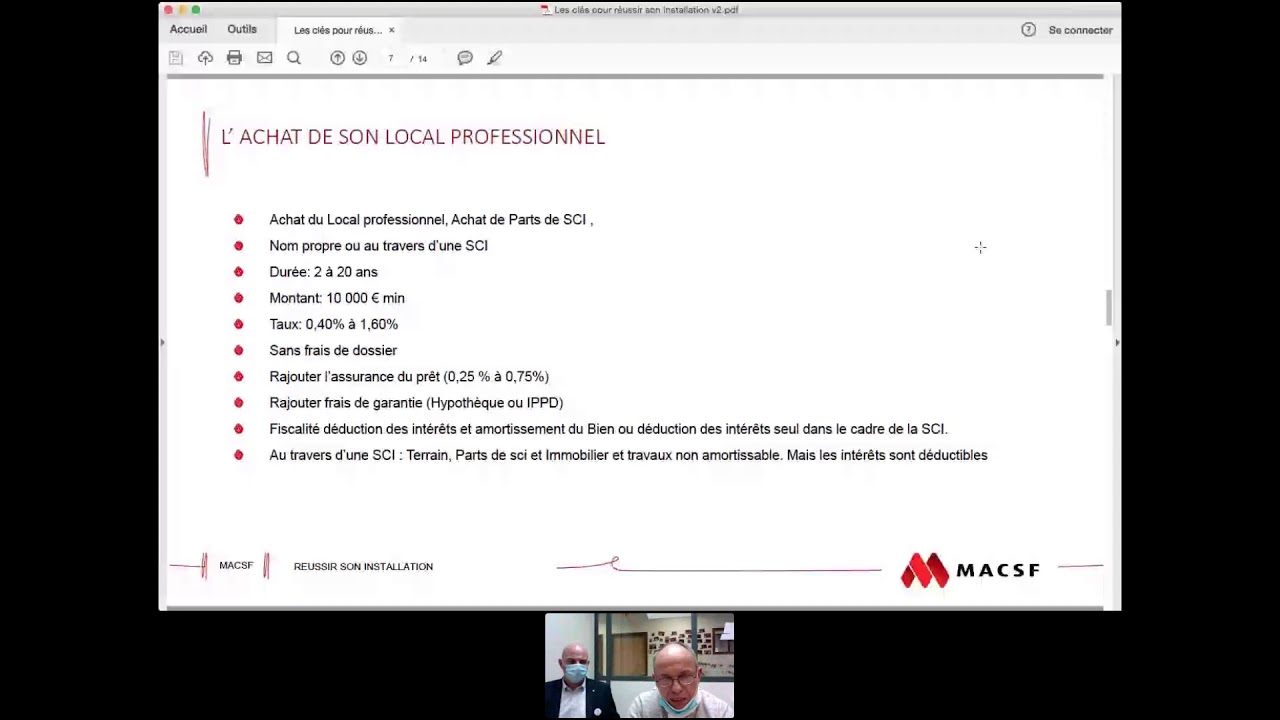Click the cloud upload icon
Image resolution: width=1280 pixels, height=720 pixels.
[x=205, y=58]
